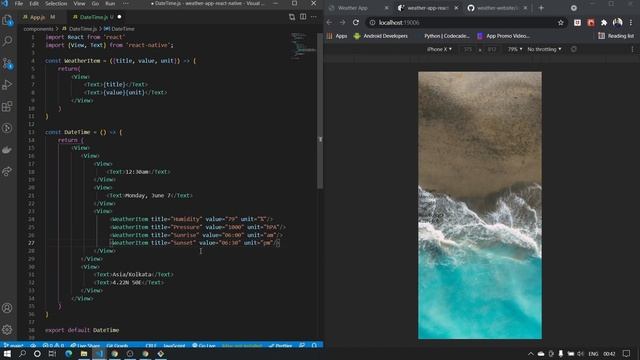Open the device toolbar more options menu
Viewport: 640px width, 360px height.
tap(633, 49)
